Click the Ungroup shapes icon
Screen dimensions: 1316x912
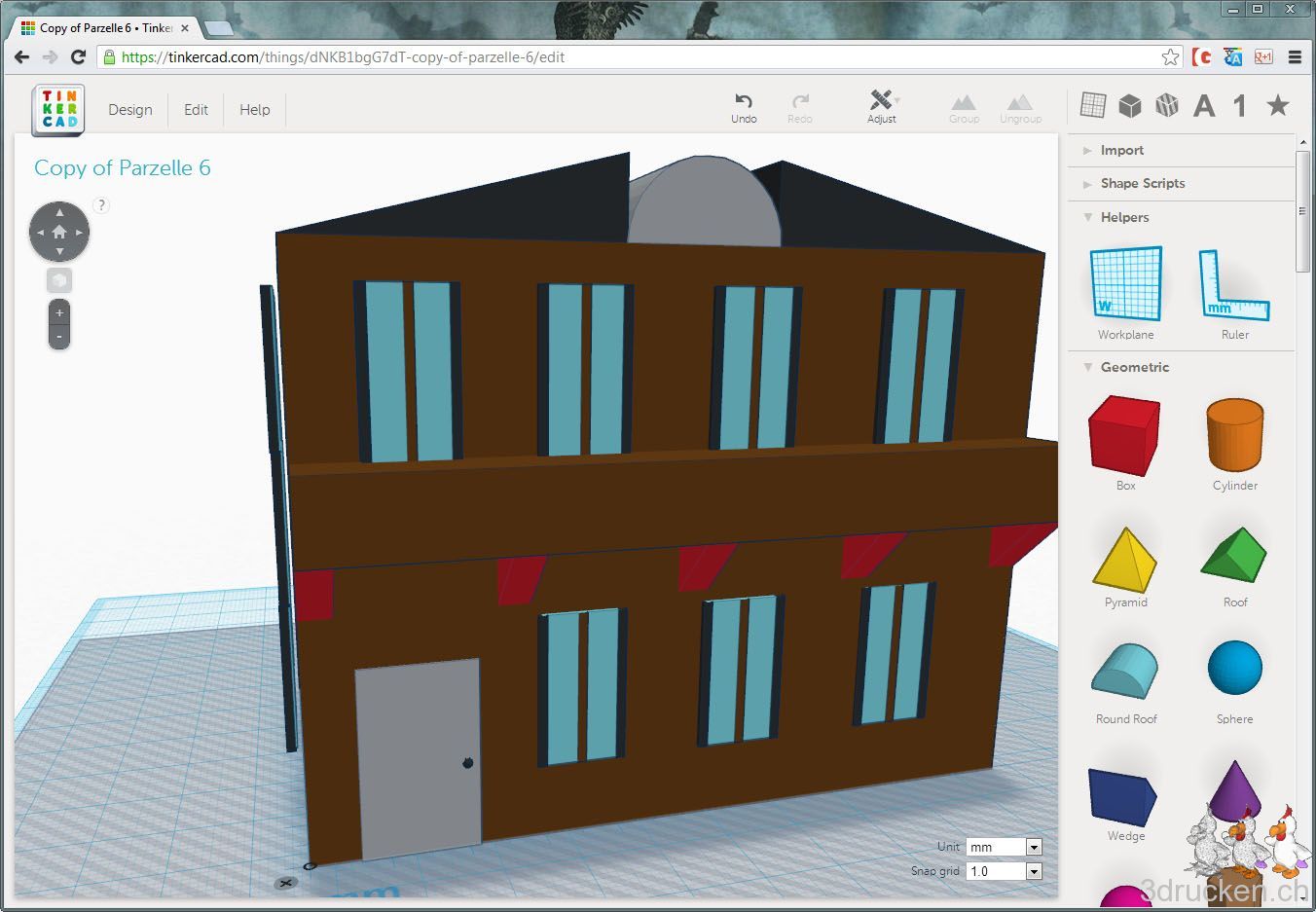tap(1020, 108)
